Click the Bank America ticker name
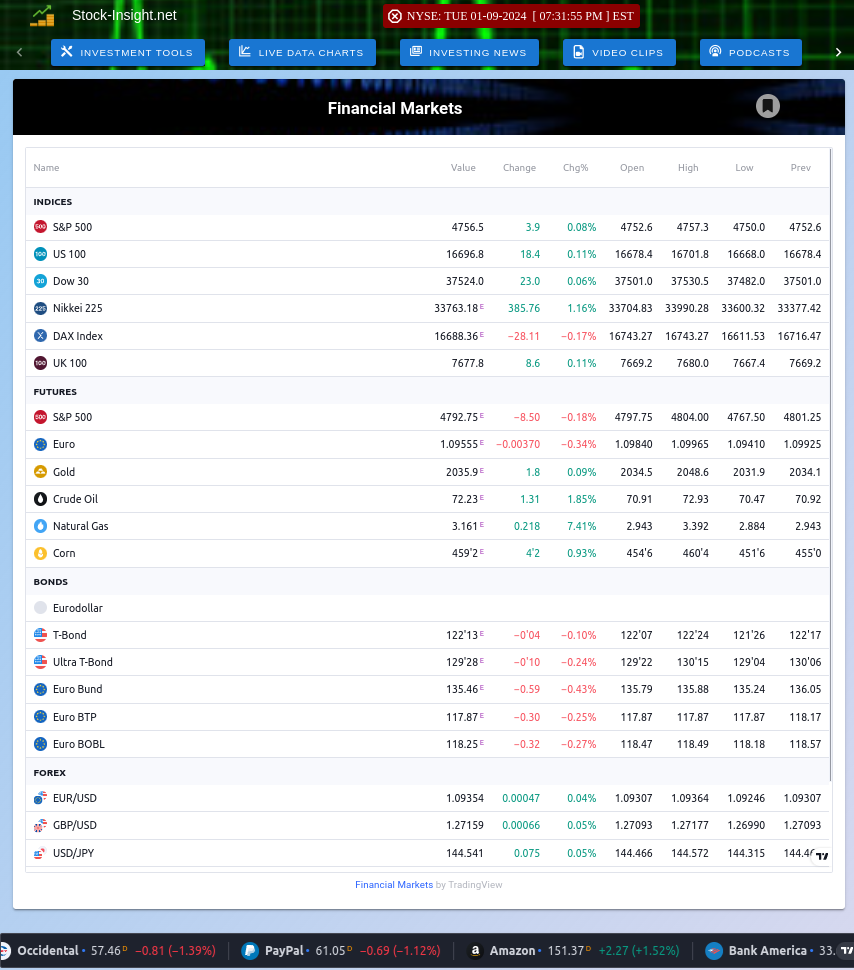The height and width of the screenshot is (970, 854). 767,950
